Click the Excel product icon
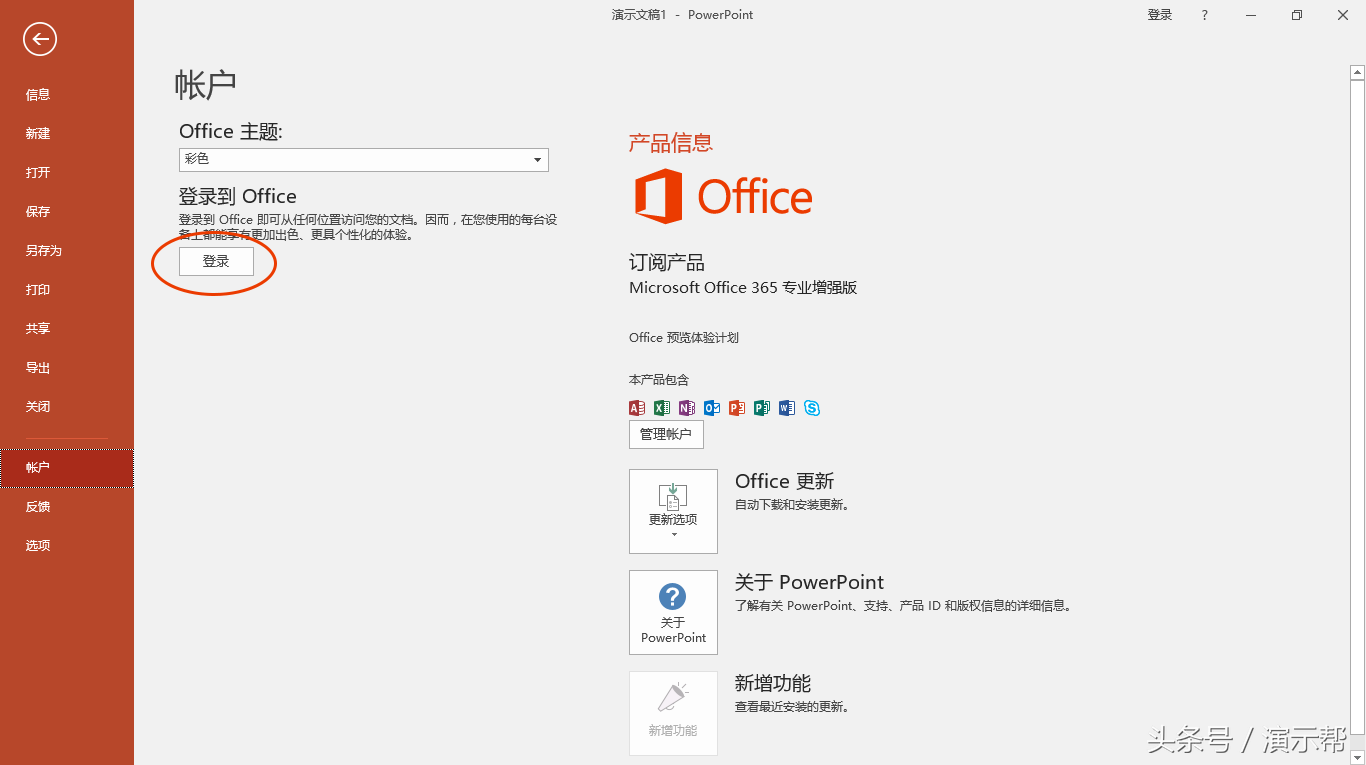This screenshot has width=1366, height=765. [662, 408]
